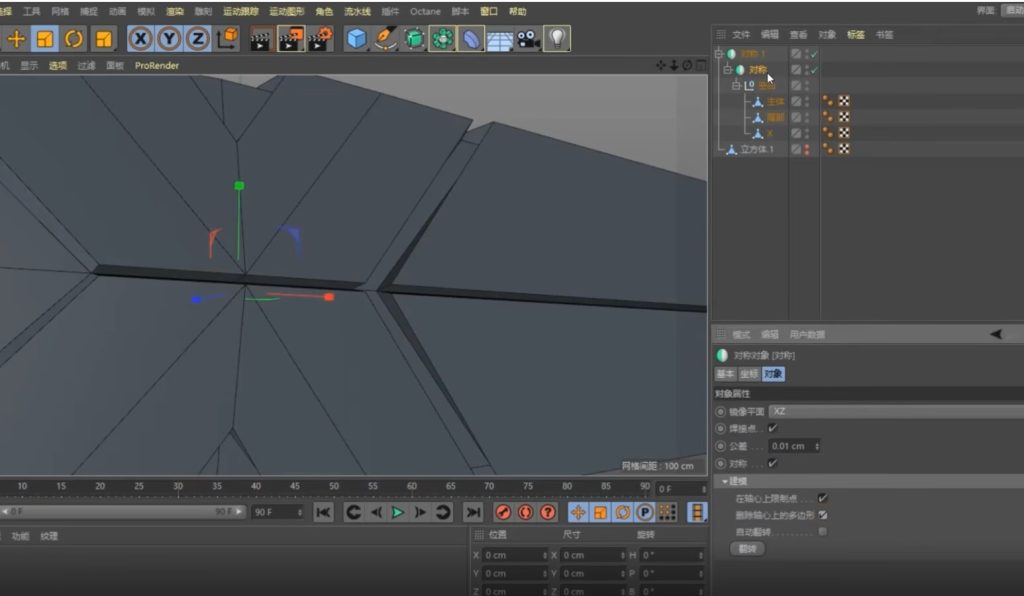Click the current frame 0 F field
This screenshot has height=596, width=1024.
click(x=682, y=488)
